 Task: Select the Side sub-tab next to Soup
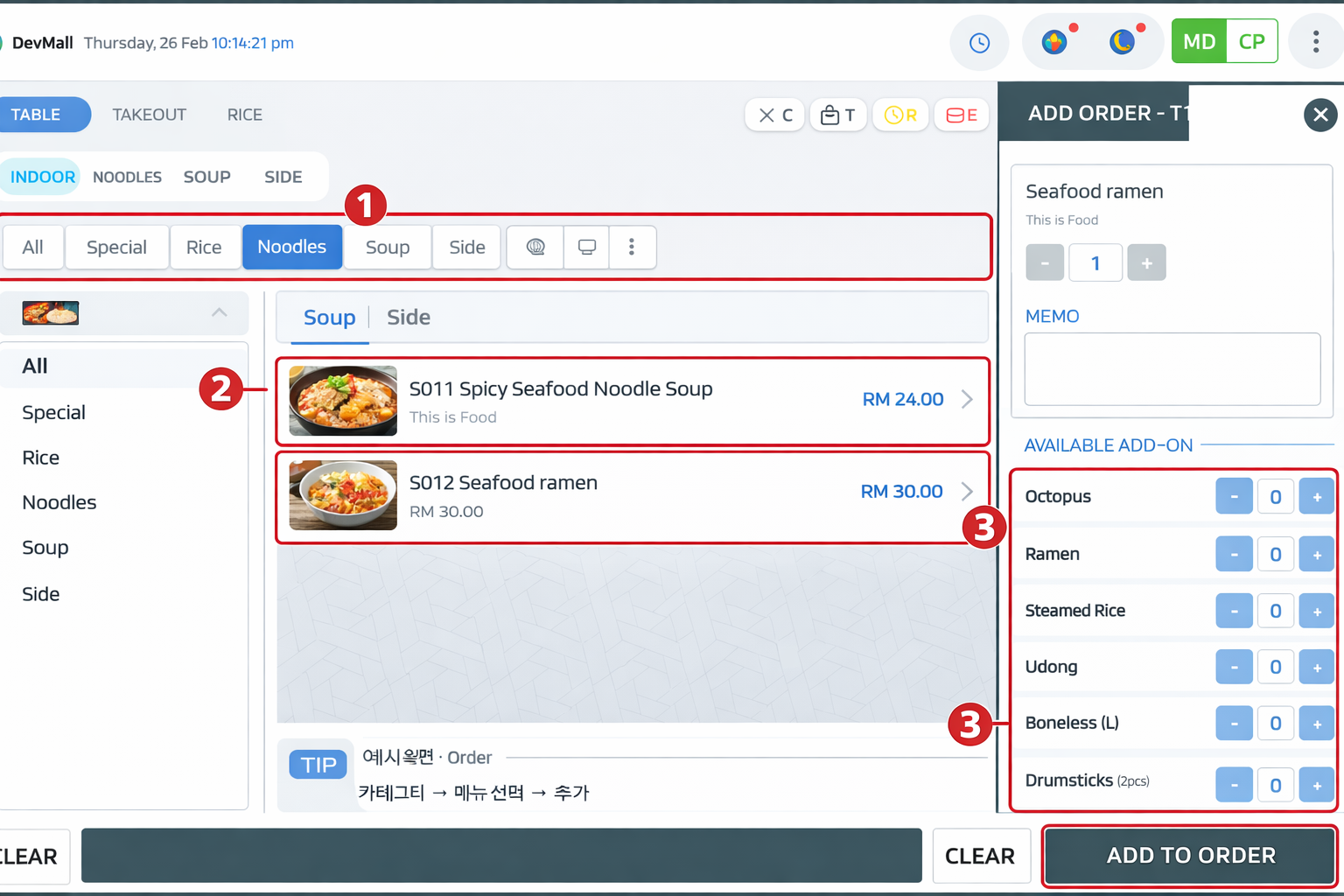click(409, 317)
